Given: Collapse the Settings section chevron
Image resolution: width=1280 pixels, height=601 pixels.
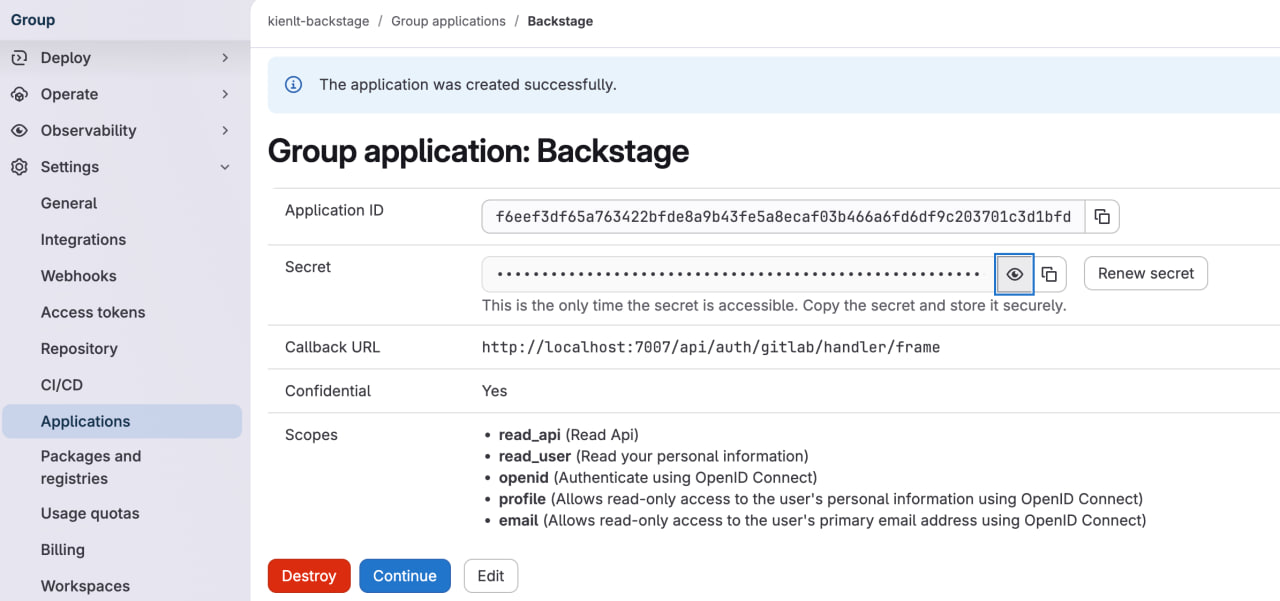Looking at the screenshot, I should [x=225, y=167].
